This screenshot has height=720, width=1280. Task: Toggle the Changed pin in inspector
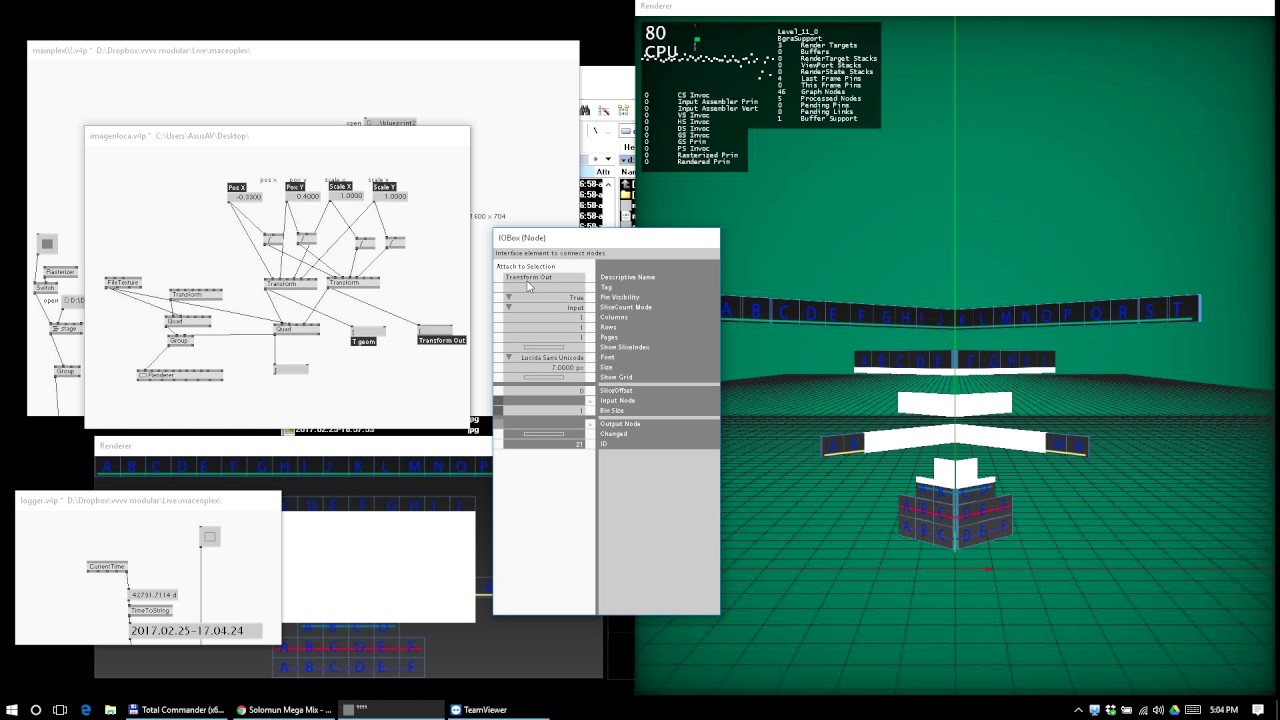pyautogui.click(x=544, y=434)
